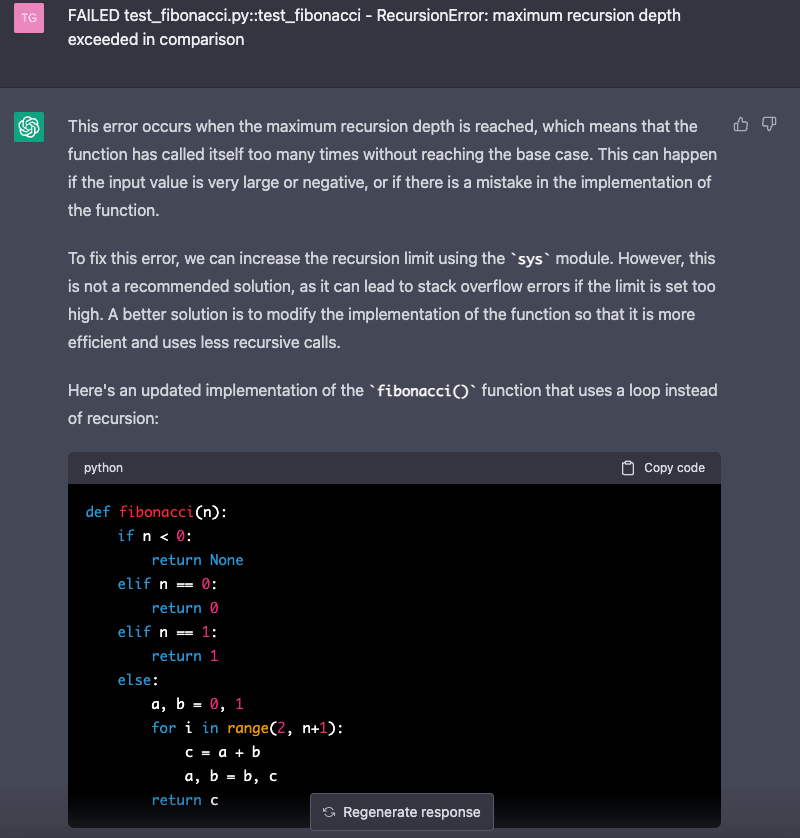Copy code using the Copy code label
The width and height of the screenshot is (800, 838).
pos(674,468)
